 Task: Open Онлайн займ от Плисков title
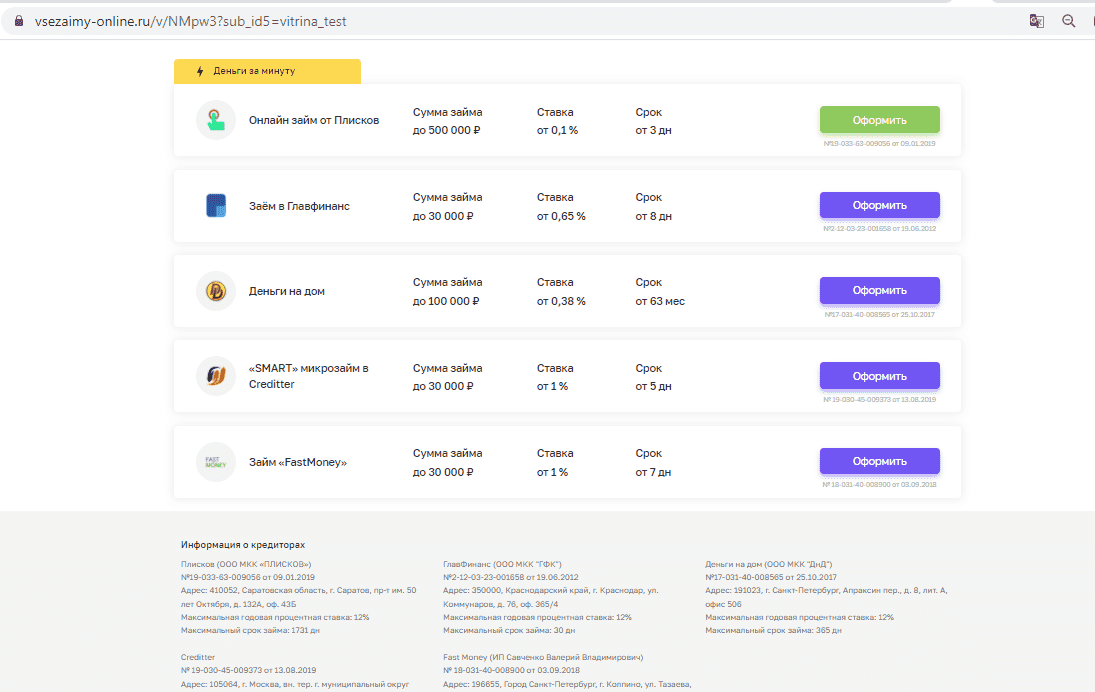coord(314,120)
